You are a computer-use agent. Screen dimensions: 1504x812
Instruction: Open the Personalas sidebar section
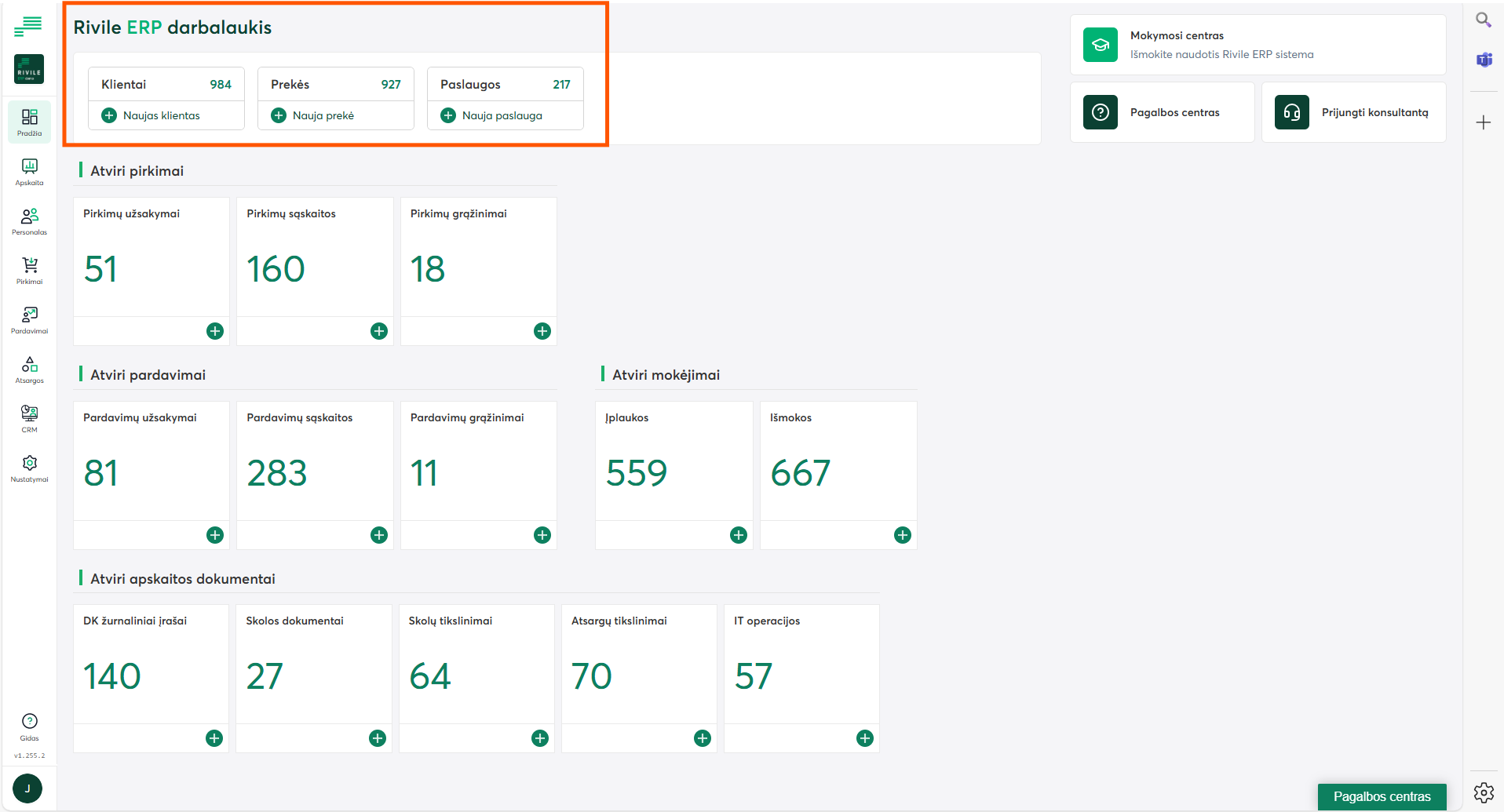[x=29, y=221]
